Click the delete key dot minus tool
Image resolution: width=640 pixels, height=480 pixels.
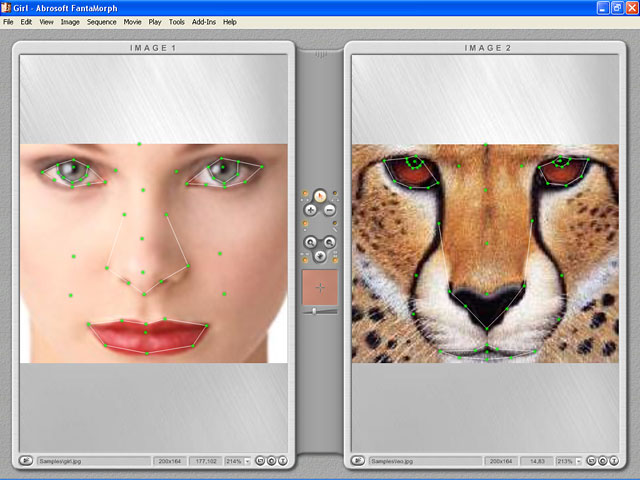click(329, 211)
